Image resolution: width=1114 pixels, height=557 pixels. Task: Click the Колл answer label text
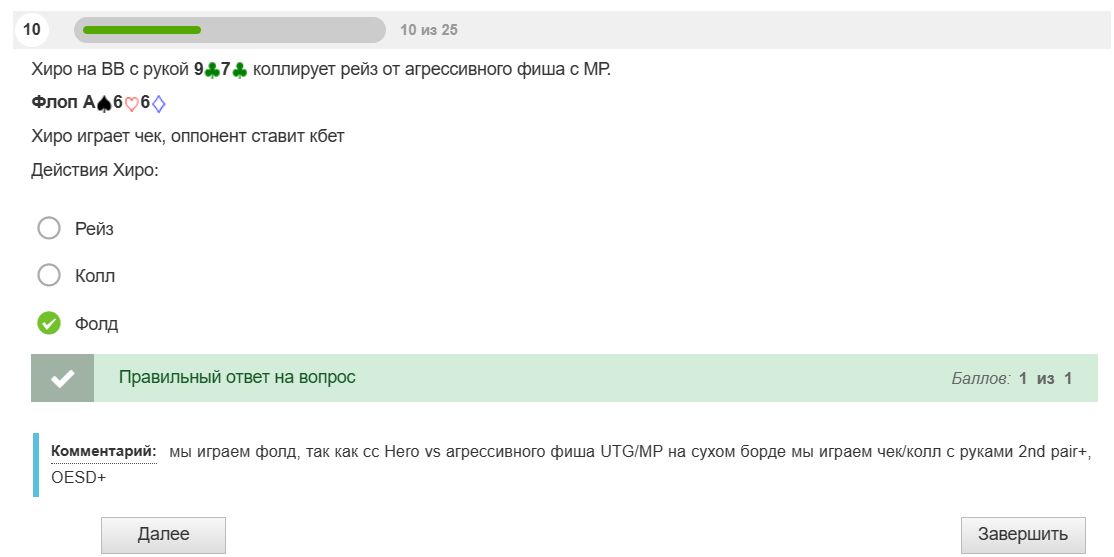95,276
